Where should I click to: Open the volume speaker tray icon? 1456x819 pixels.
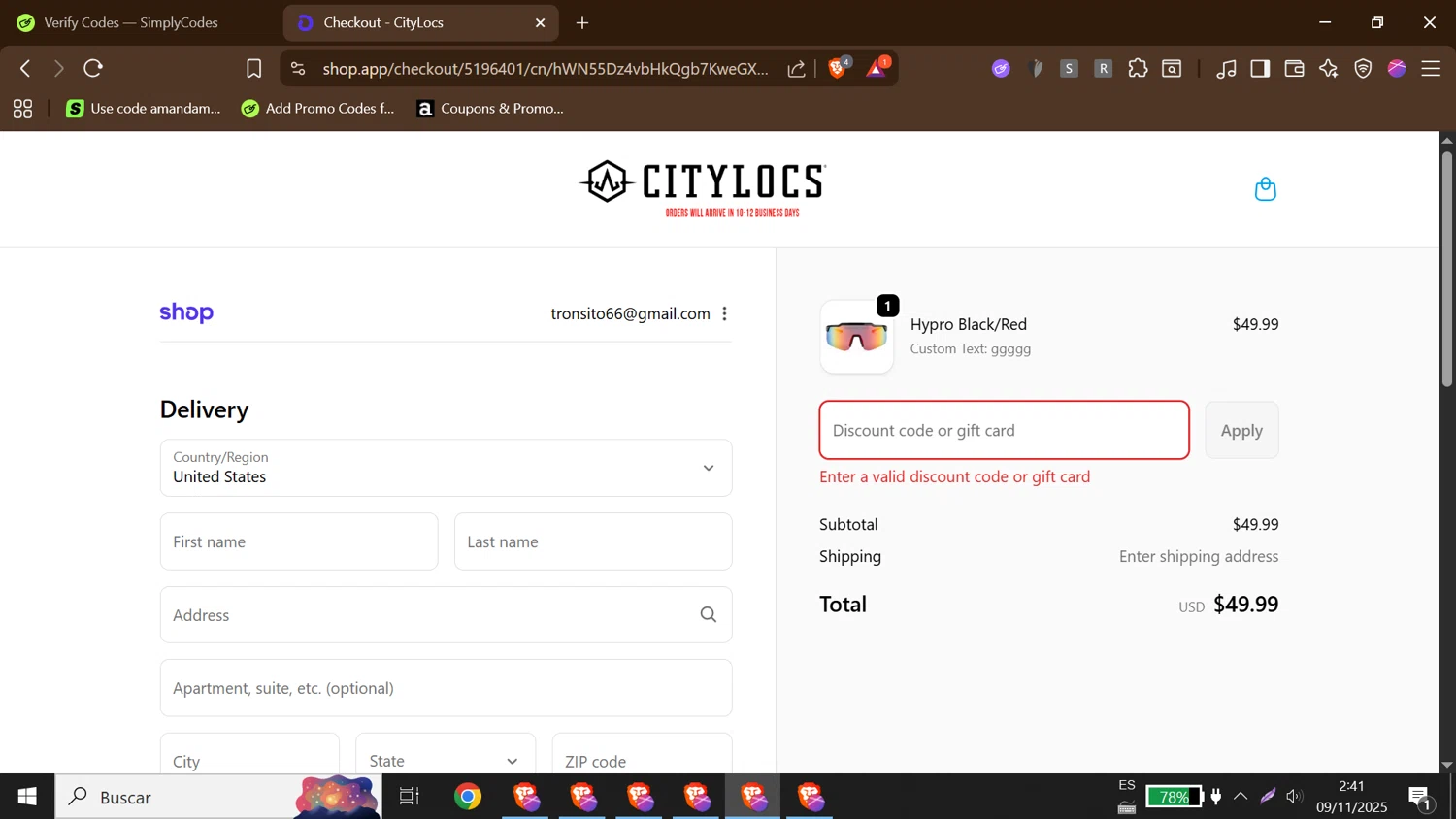click(x=1293, y=797)
